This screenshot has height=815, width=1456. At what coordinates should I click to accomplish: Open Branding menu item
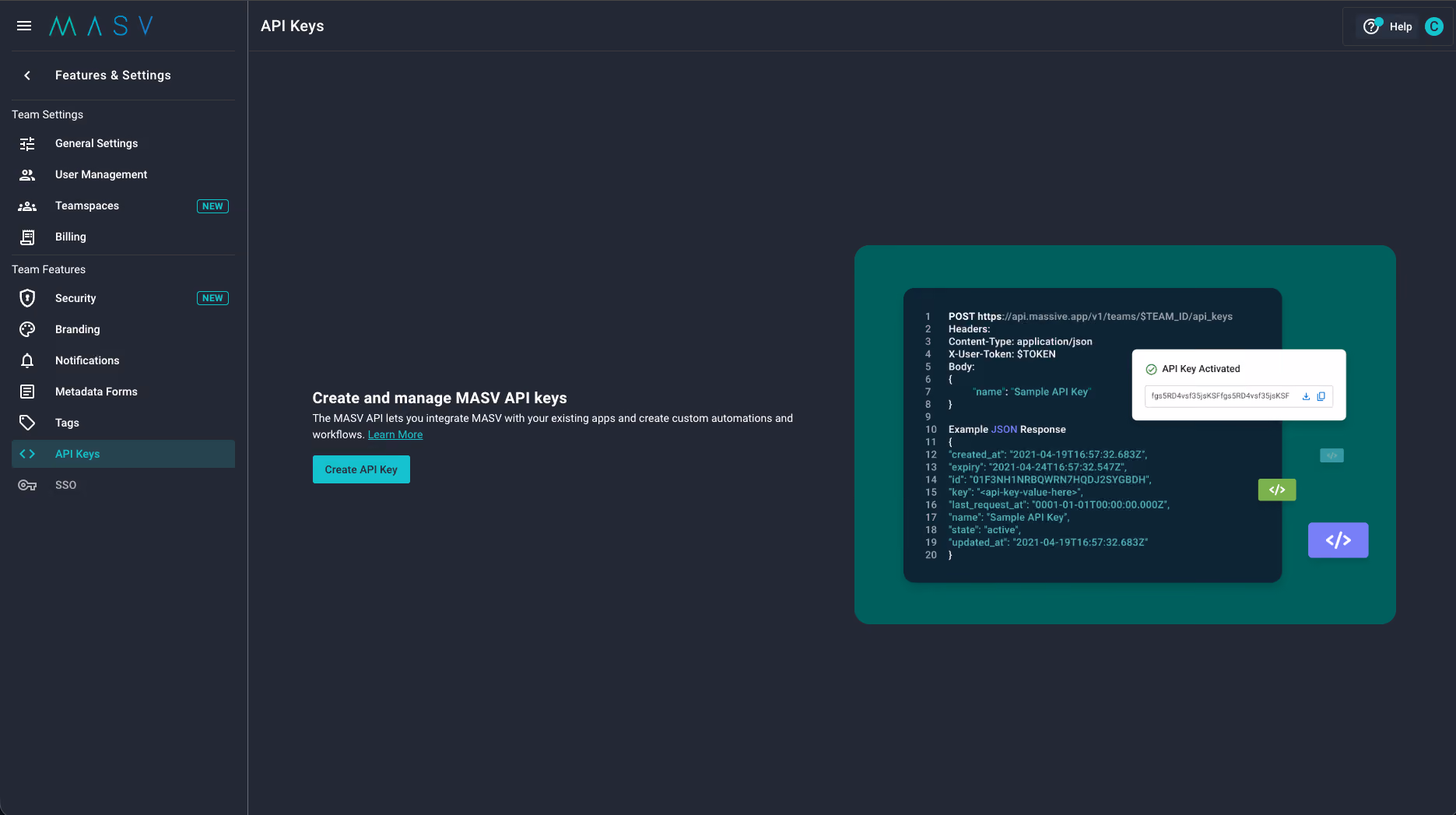point(123,329)
